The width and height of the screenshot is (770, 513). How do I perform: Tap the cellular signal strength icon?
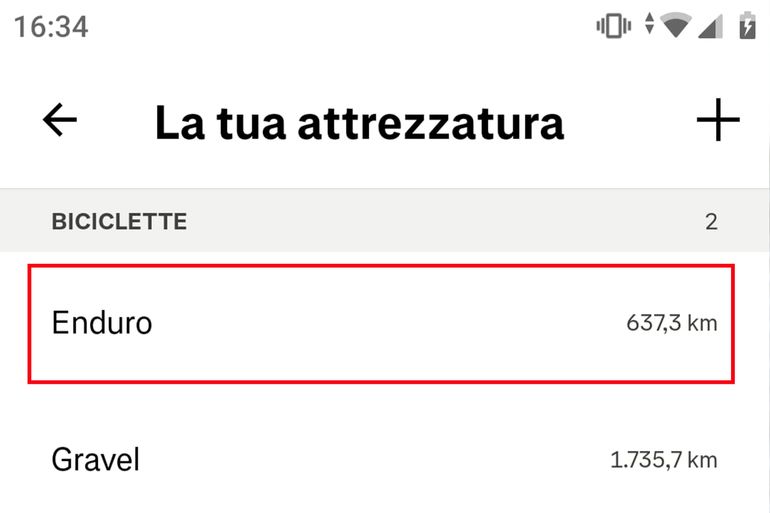(710, 26)
